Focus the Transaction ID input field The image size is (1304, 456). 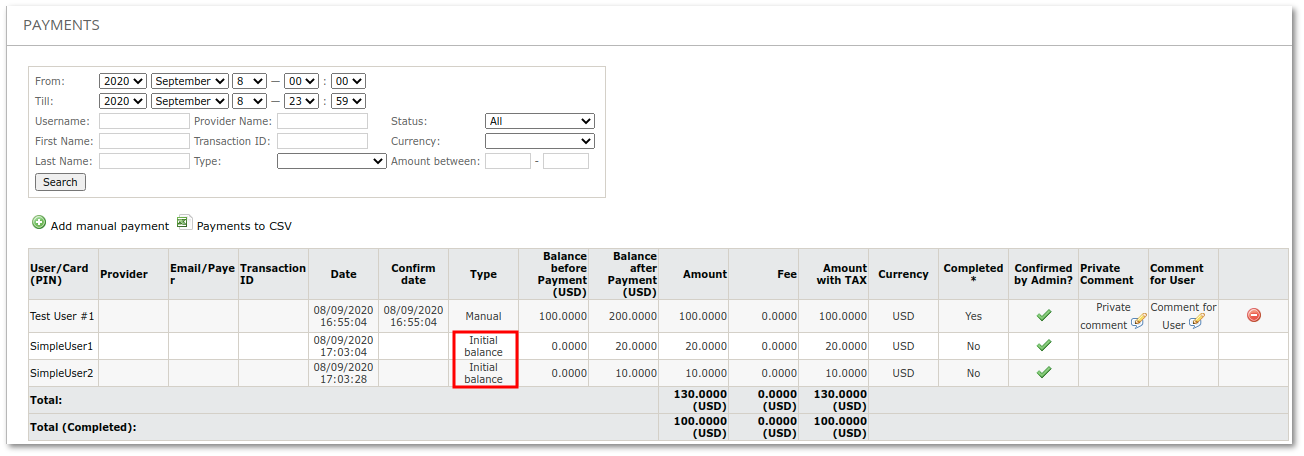322,141
